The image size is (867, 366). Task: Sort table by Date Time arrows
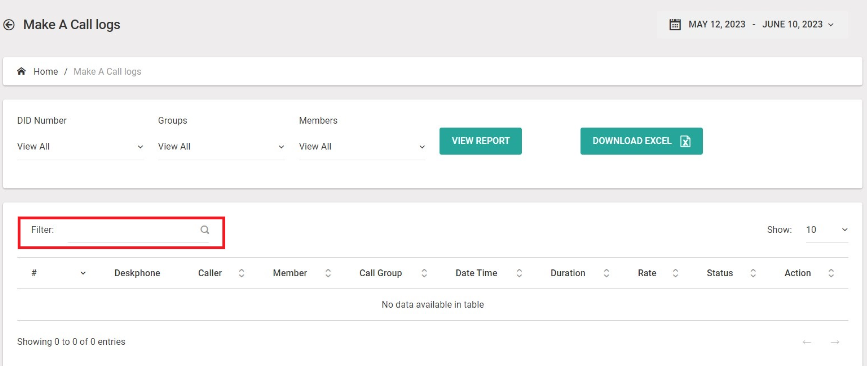[x=519, y=273]
